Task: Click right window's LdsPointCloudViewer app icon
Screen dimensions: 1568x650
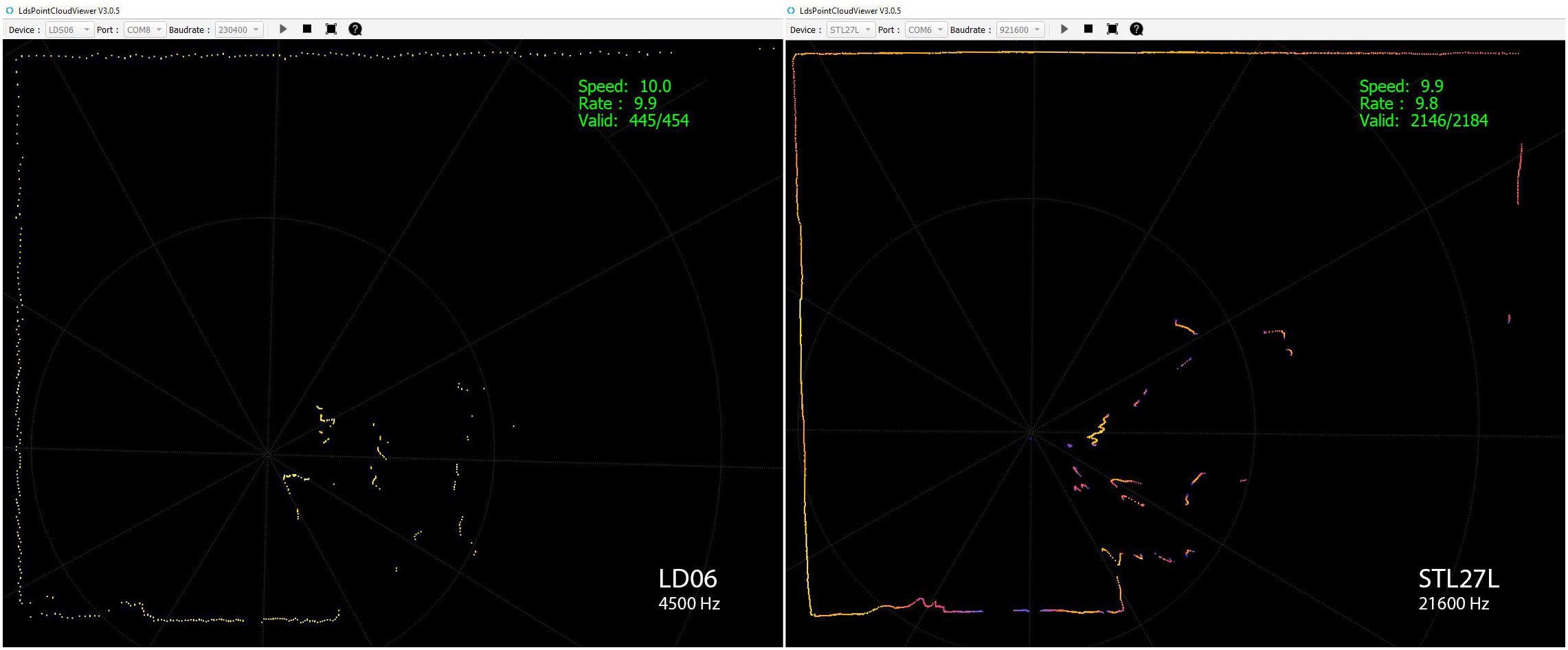Action: [791, 10]
